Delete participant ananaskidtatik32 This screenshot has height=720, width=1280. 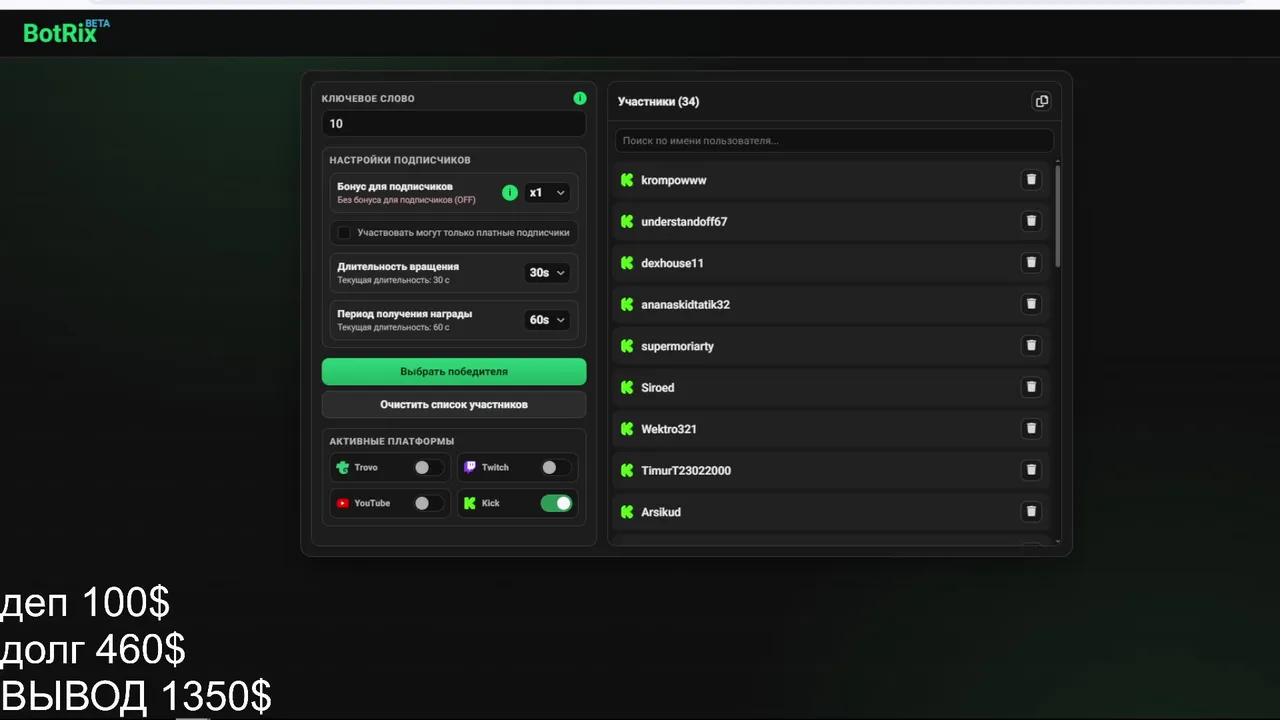[1031, 304]
